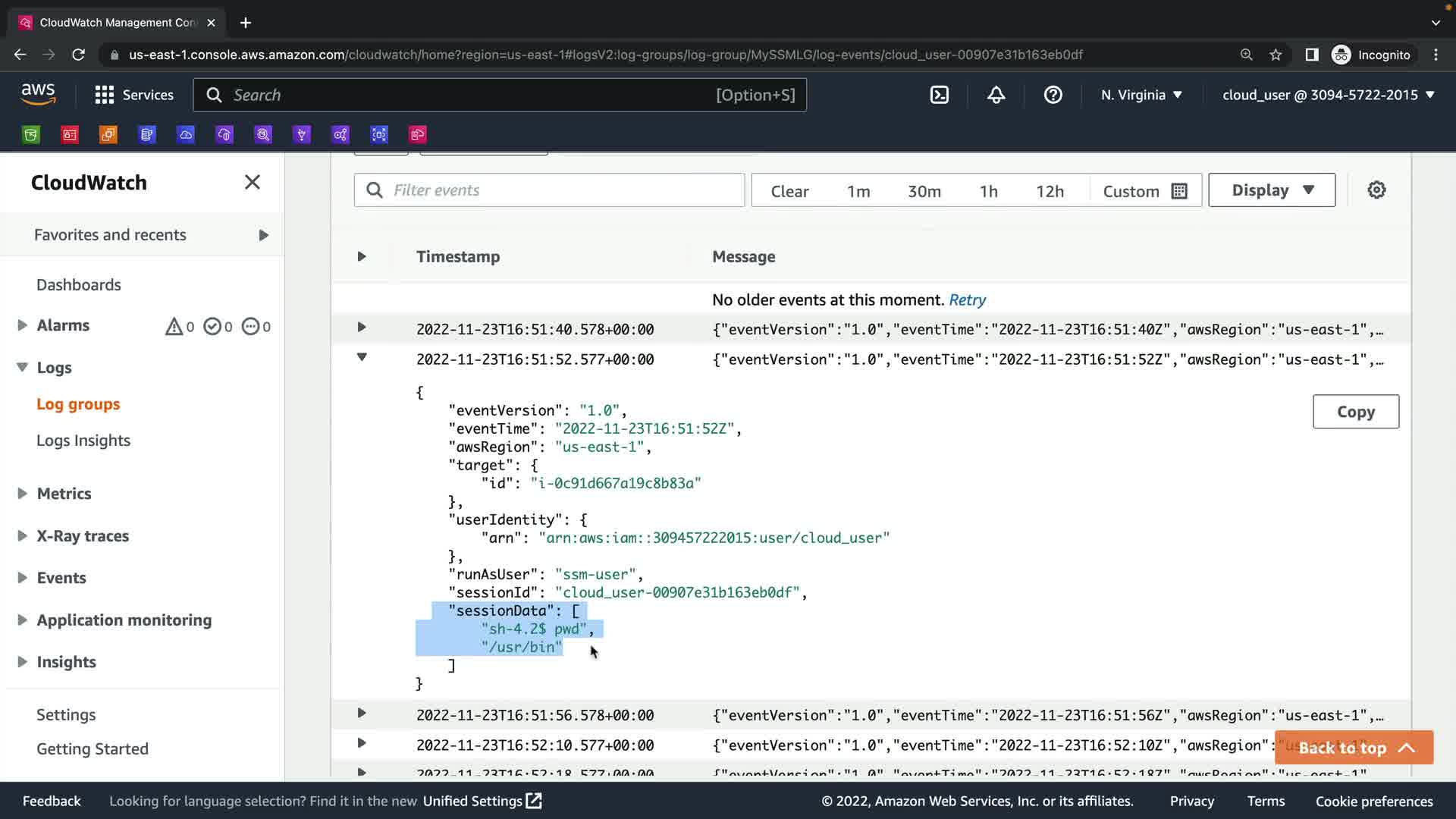The height and width of the screenshot is (819, 1456).
Task: Launch AWS CloudShell from top bar
Action: (x=939, y=95)
